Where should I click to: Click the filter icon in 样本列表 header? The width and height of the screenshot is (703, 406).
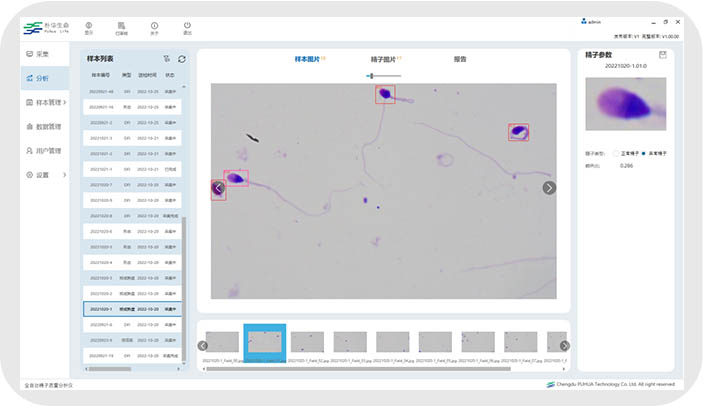coord(166,59)
